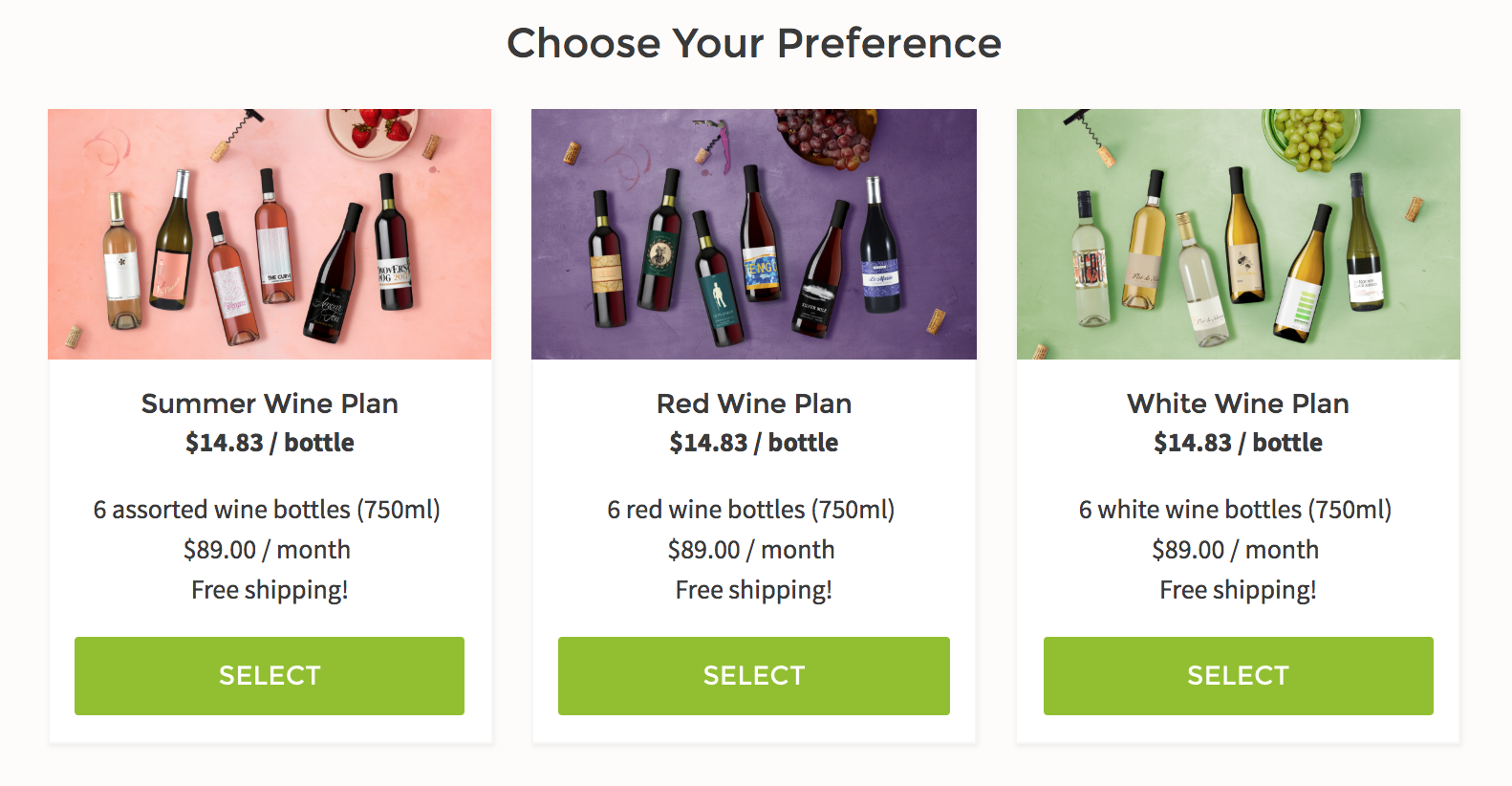Image resolution: width=1512 pixels, height=786 pixels.
Task: Click the 6 white wine bottles text
Action: [1235, 510]
